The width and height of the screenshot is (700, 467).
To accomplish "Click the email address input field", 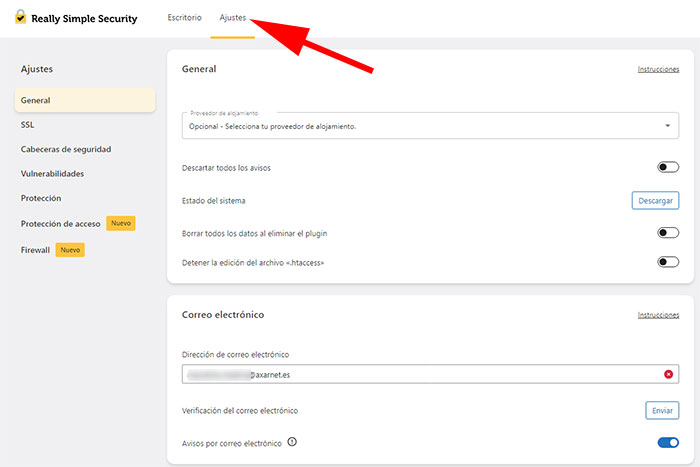I will coord(430,374).
